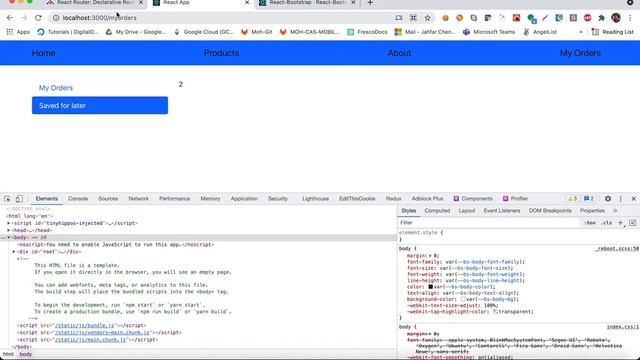640x360 pixels.
Task: Open the Memory tab
Action: pos(210,199)
